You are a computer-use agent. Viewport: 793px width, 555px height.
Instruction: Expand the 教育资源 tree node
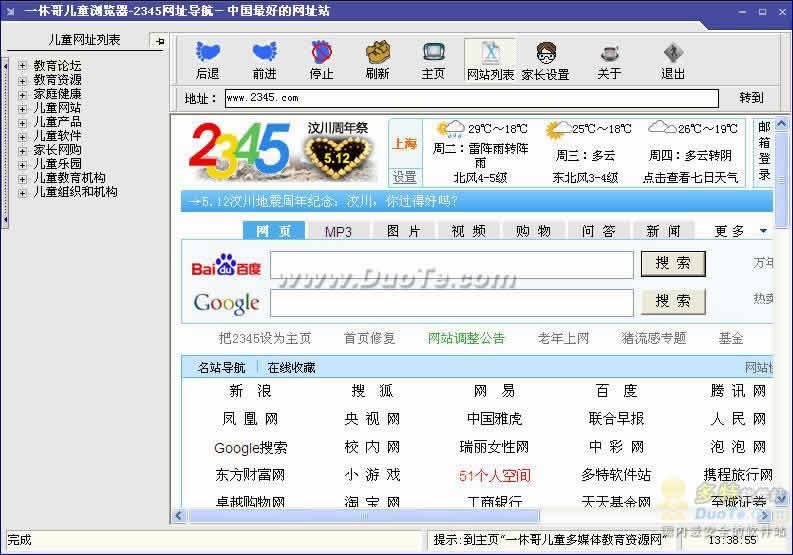tap(22, 80)
